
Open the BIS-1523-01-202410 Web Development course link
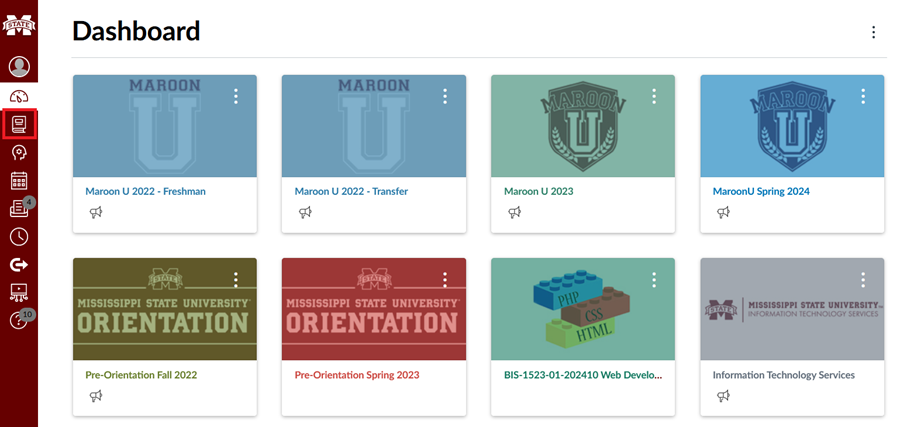pos(583,375)
